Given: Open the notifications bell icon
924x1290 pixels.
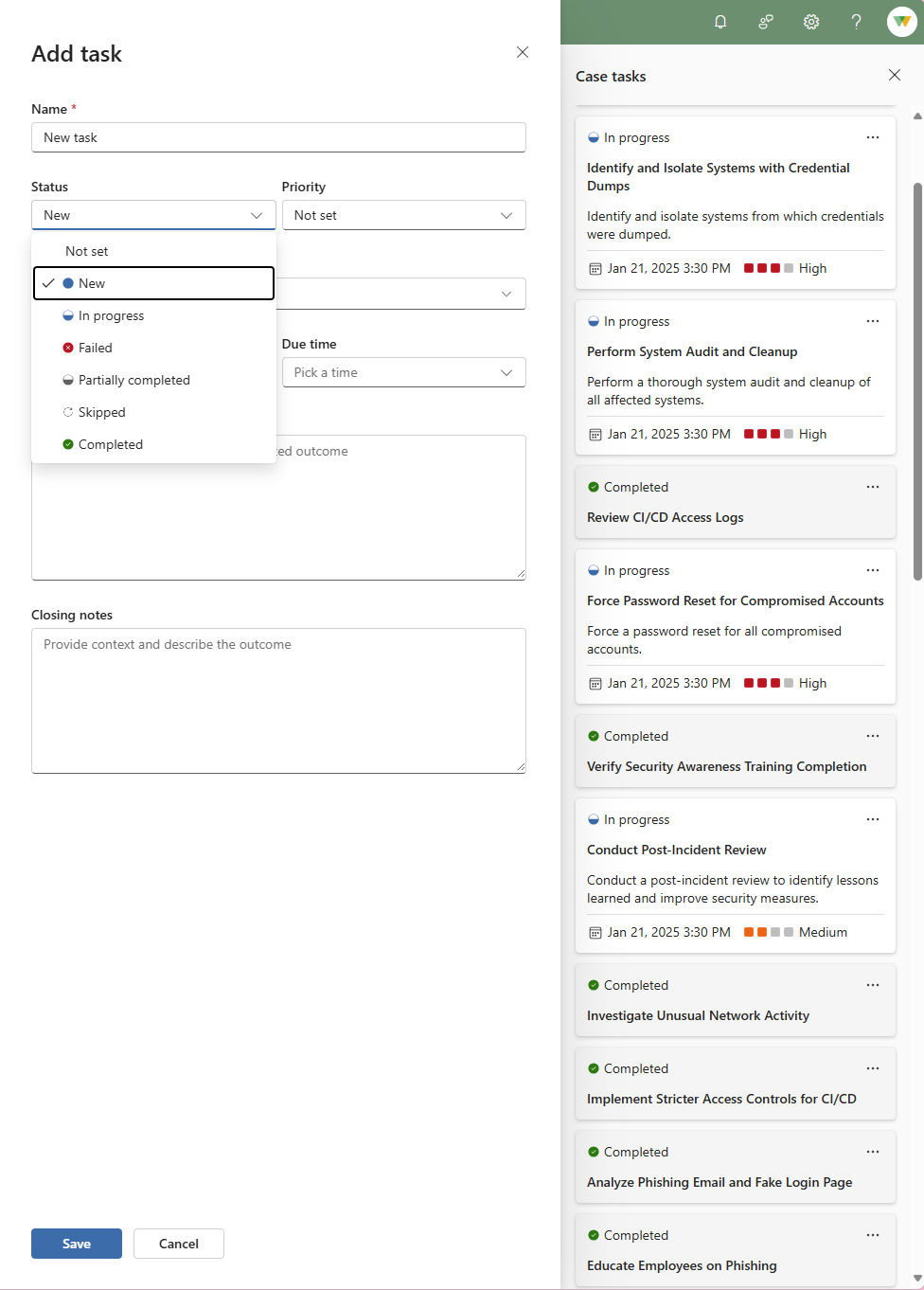Looking at the screenshot, I should [x=720, y=22].
